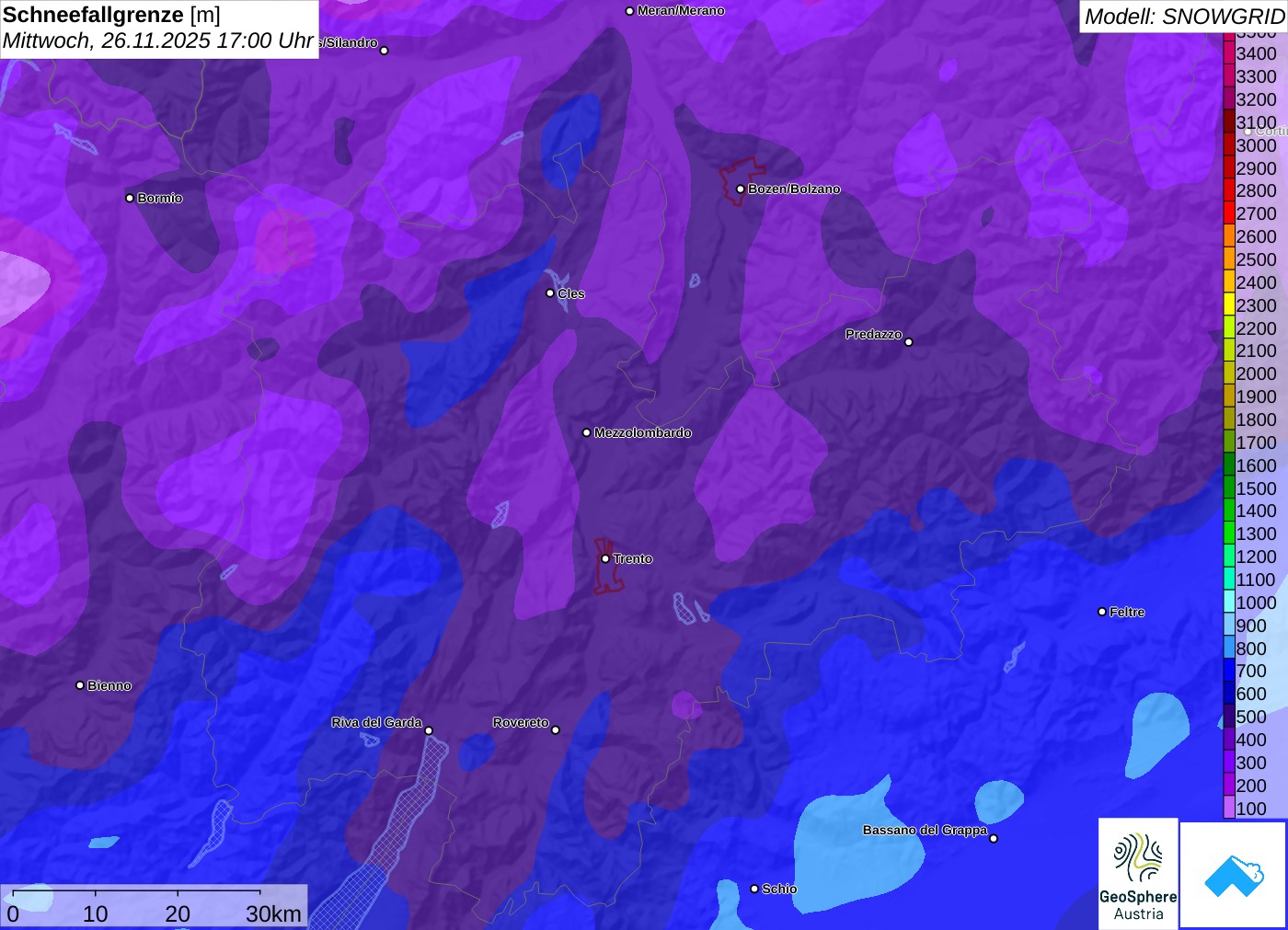Screen dimensions: 1288x930
Task: Click the 10 scale bar label
Action: (x=96, y=913)
